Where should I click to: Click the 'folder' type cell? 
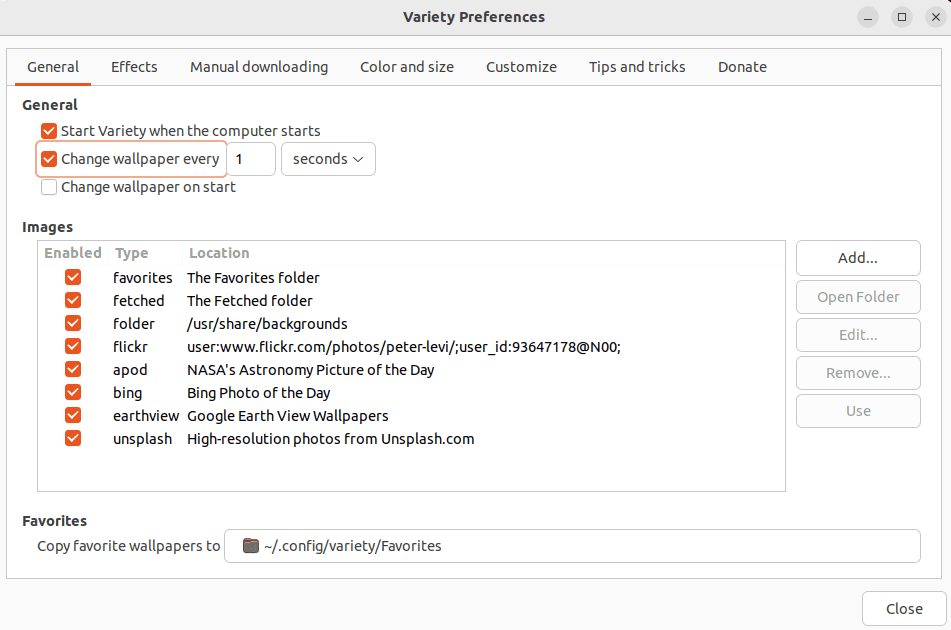click(x=133, y=324)
